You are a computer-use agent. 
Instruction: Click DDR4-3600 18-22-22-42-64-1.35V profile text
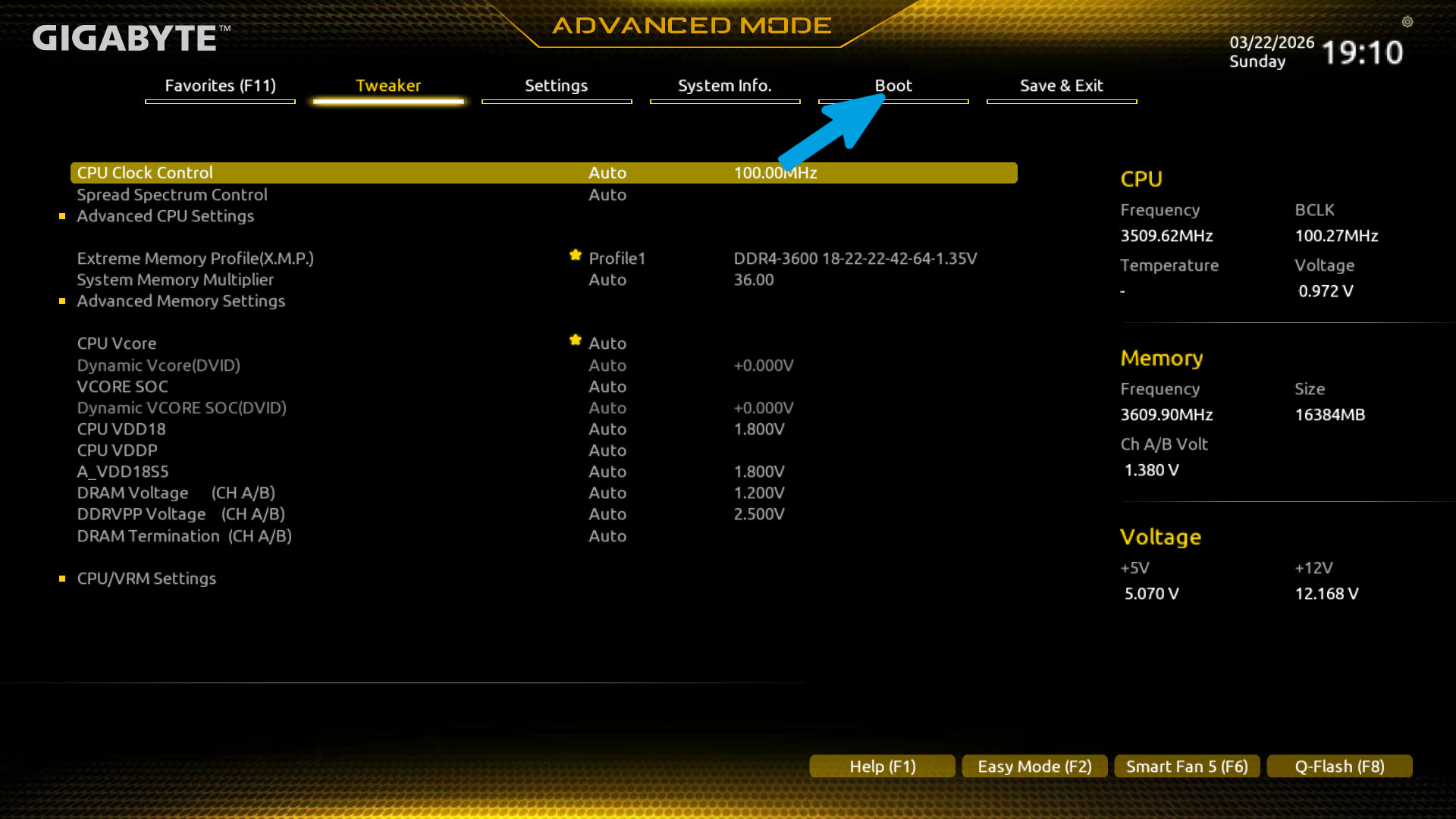(855, 259)
